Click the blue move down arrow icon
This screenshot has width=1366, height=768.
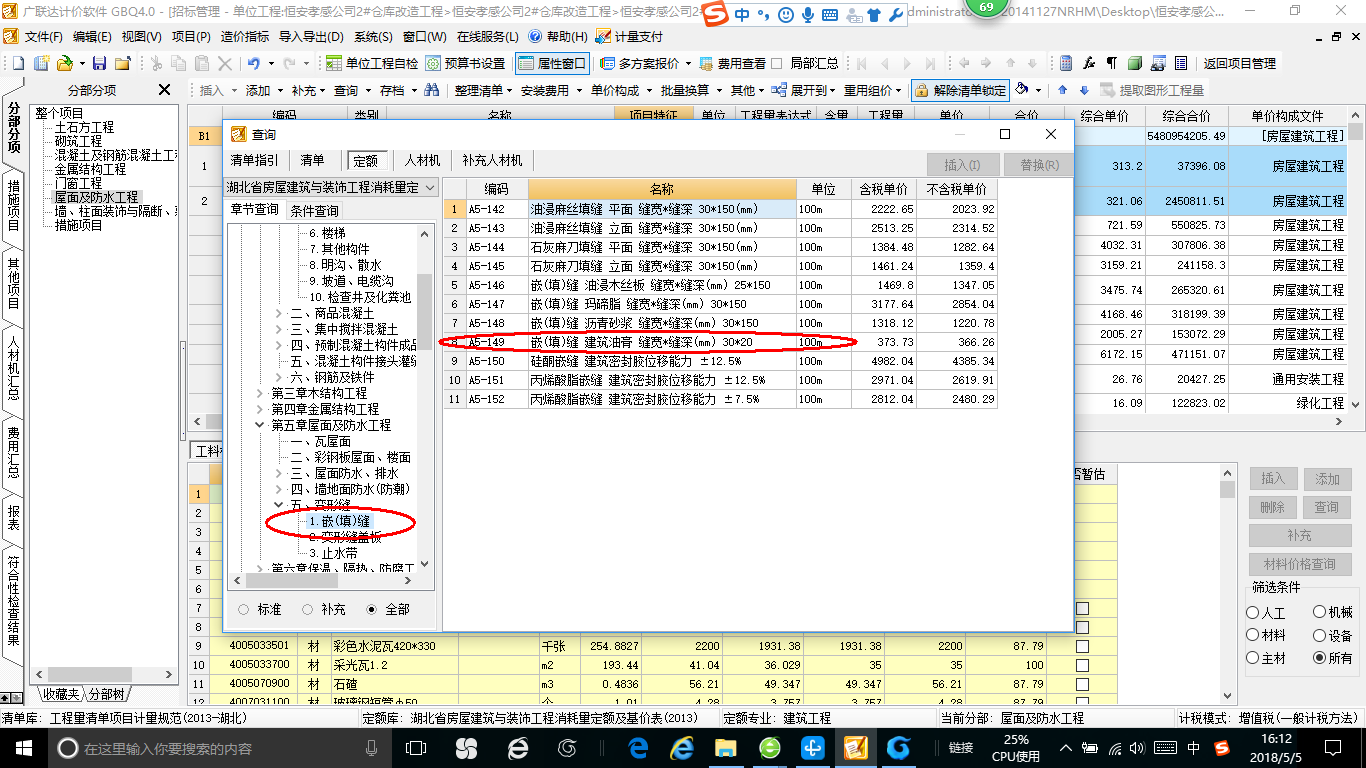coord(1083,90)
